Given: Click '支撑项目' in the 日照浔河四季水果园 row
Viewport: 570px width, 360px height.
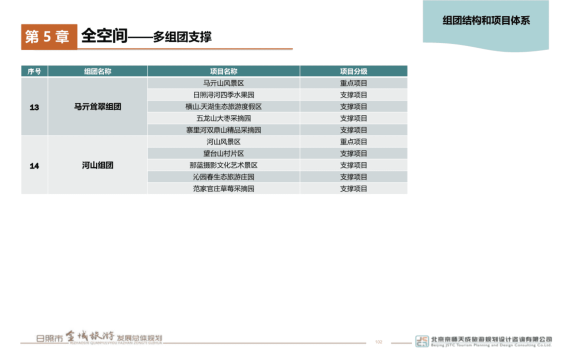Looking at the screenshot, I should click(353, 95).
